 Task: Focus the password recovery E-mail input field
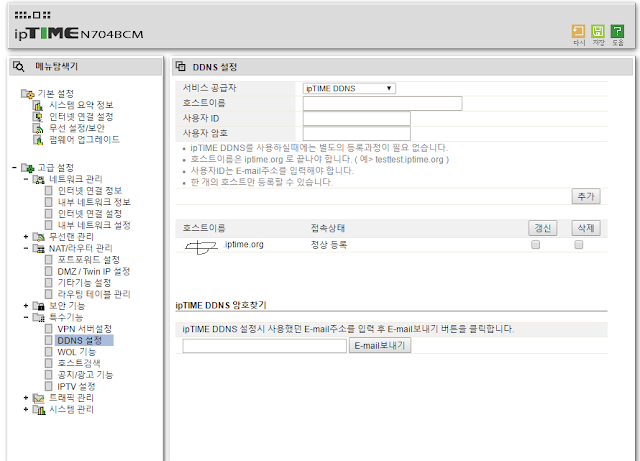pyautogui.click(x=264, y=346)
